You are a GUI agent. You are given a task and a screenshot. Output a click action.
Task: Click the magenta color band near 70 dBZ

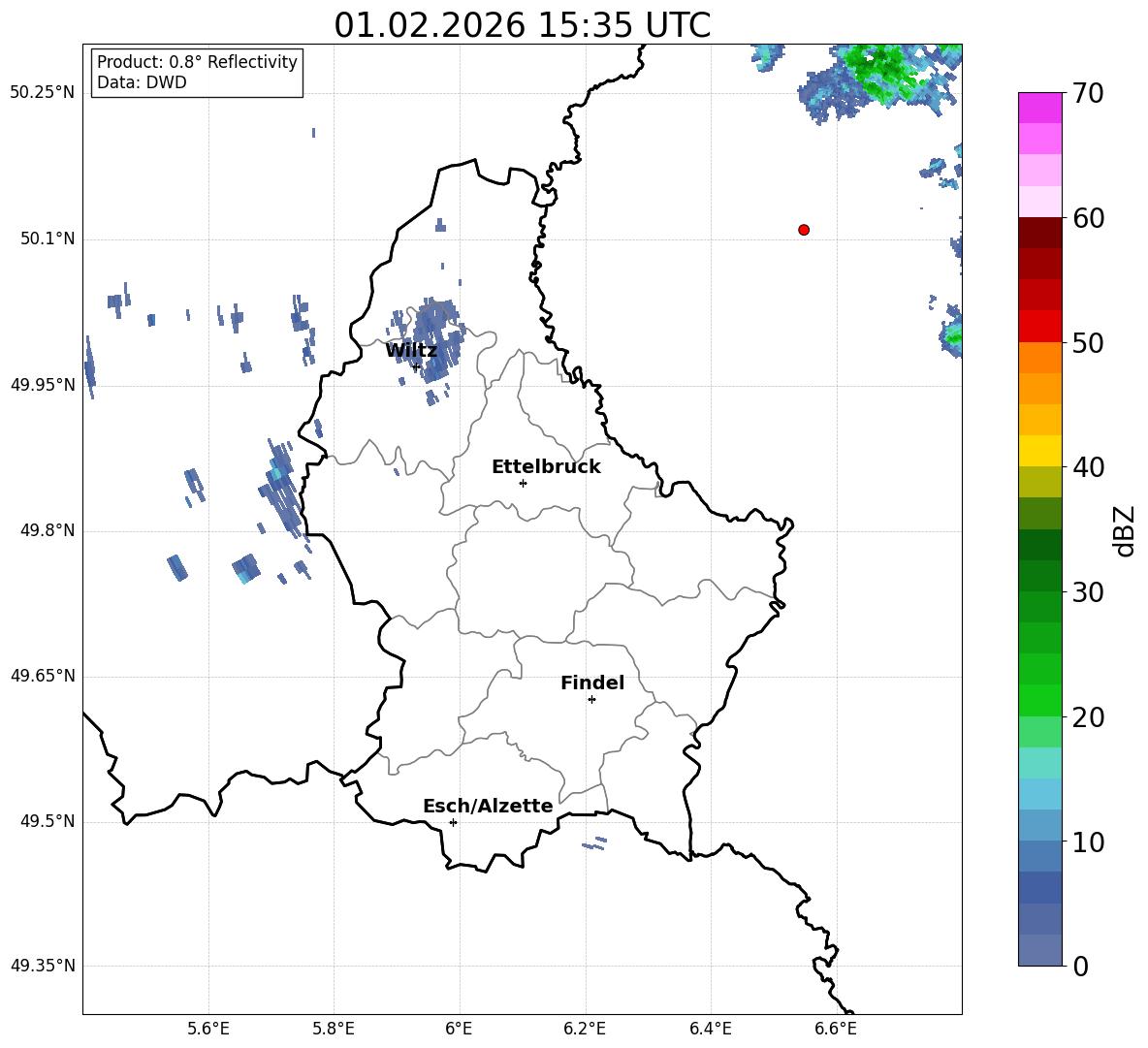(x=1039, y=108)
